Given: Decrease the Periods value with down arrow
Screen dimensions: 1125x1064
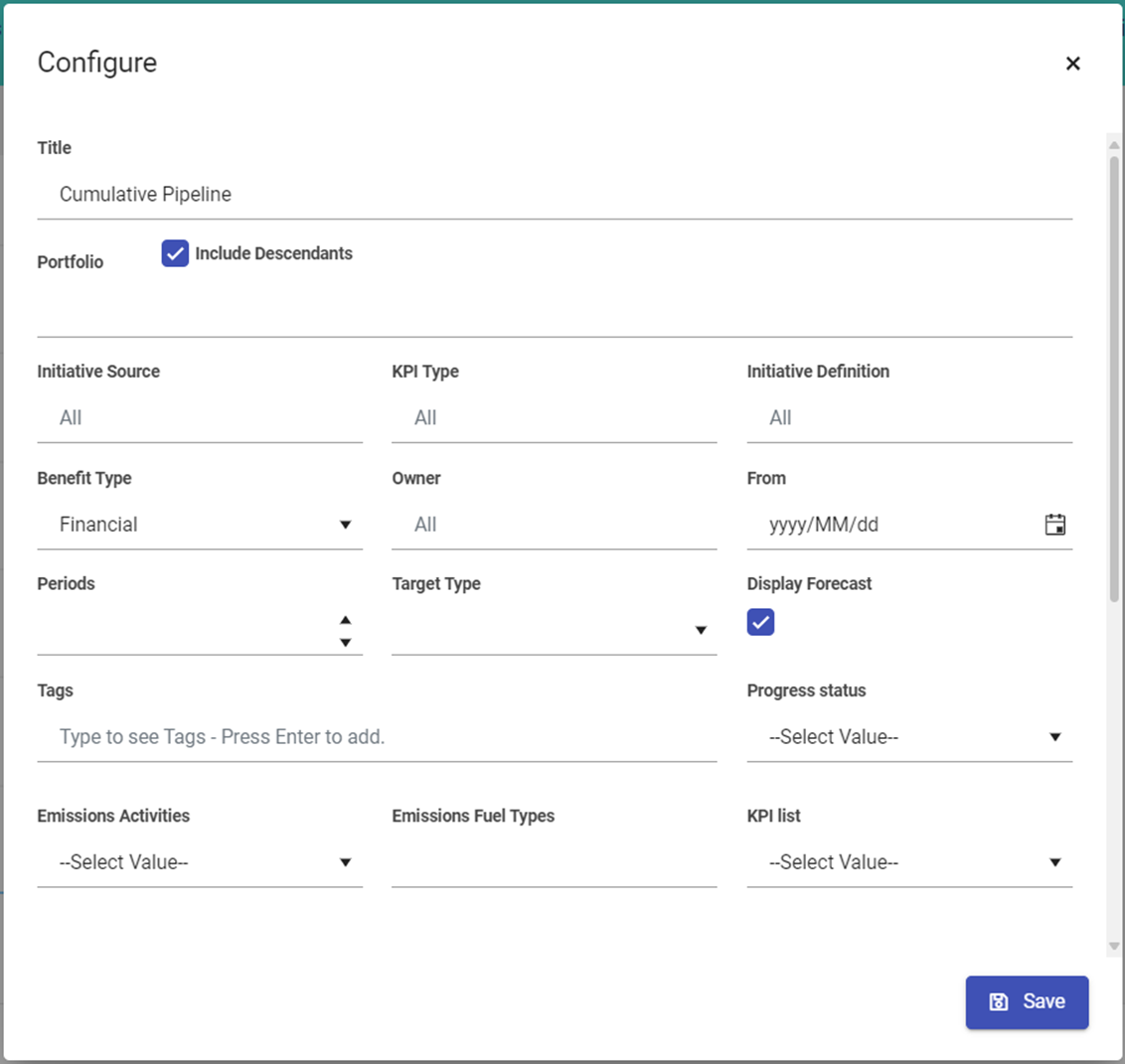Looking at the screenshot, I should (x=345, y=643).
